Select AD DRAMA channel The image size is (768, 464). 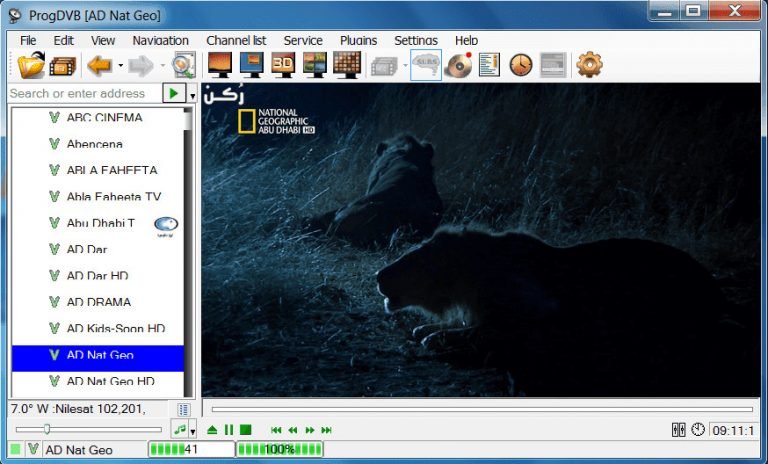97,302
